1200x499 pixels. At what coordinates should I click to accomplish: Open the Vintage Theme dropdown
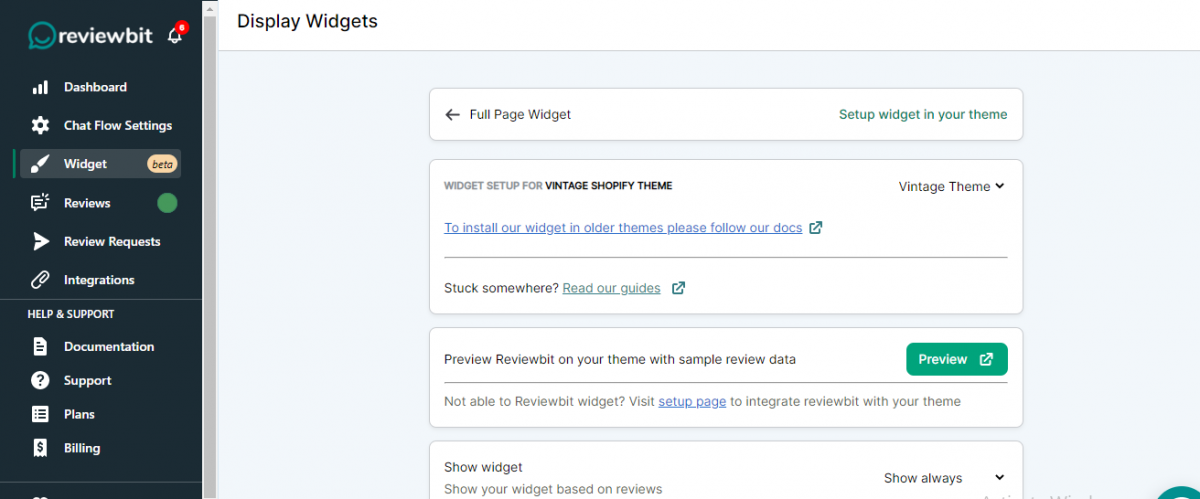951,186
